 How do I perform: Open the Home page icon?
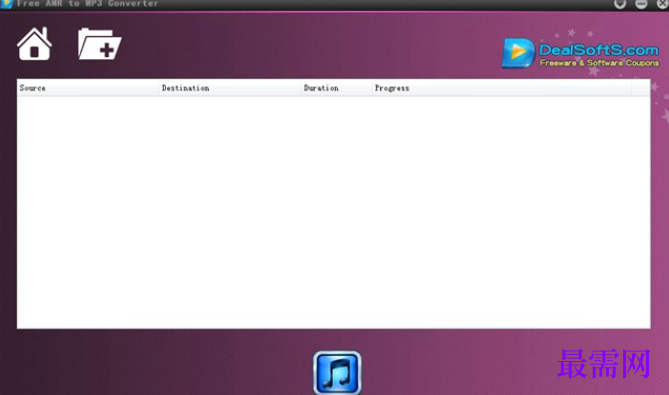(x=35, y=44)
